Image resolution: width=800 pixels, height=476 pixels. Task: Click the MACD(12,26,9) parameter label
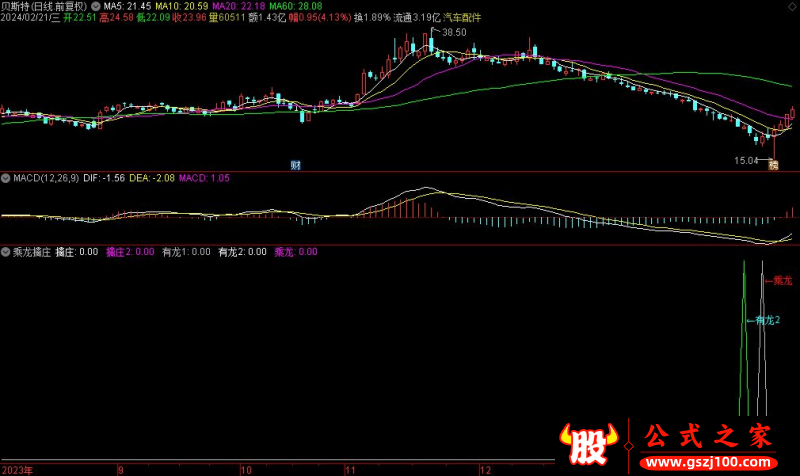pyautogui.click(x=43, y=178)
